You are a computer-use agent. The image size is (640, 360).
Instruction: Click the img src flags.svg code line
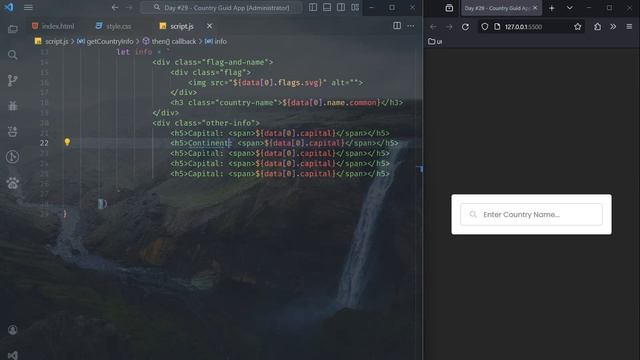click(x=276, y=82)
